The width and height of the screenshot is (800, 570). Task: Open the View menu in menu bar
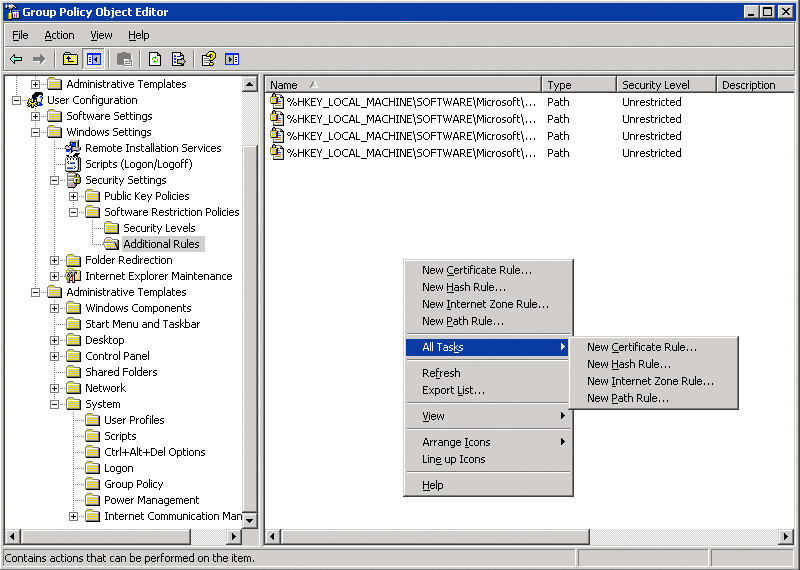(101, 35)
